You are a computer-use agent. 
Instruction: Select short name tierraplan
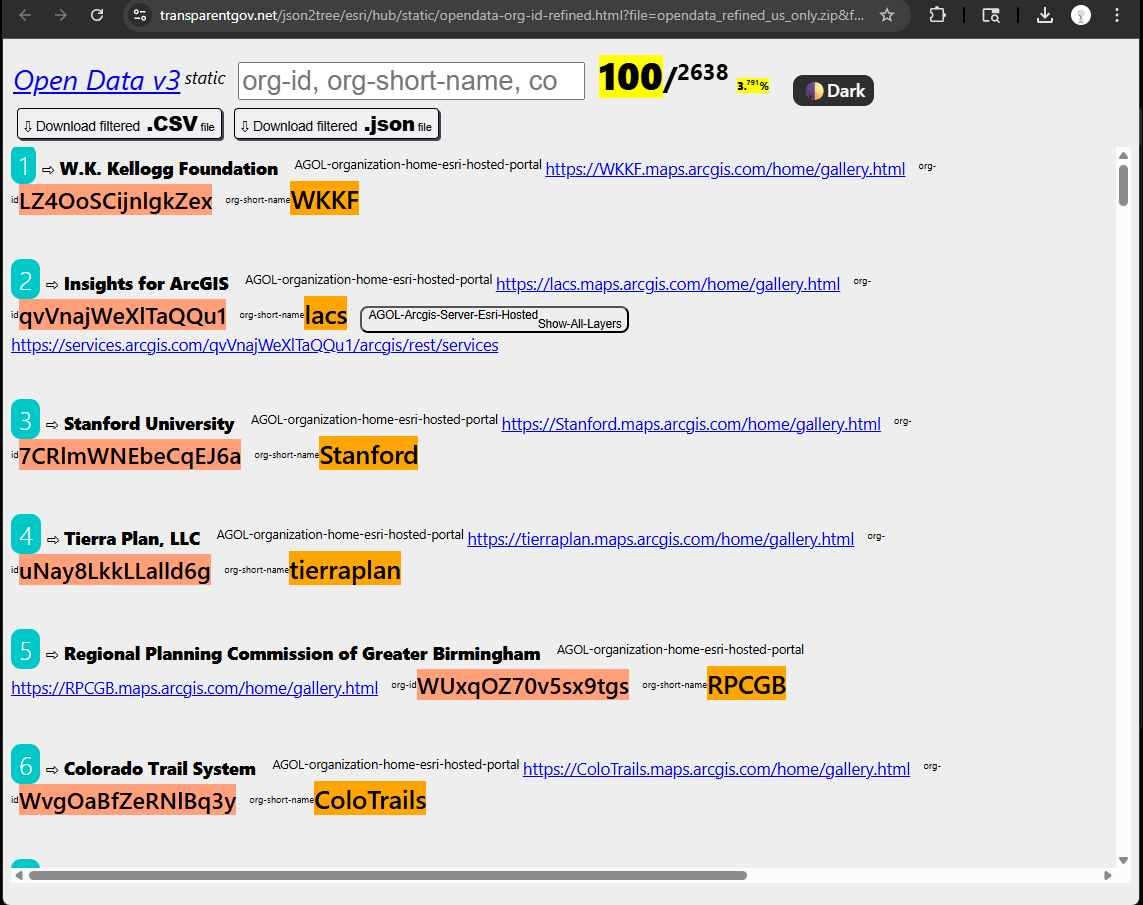click(x=345, y=570)
